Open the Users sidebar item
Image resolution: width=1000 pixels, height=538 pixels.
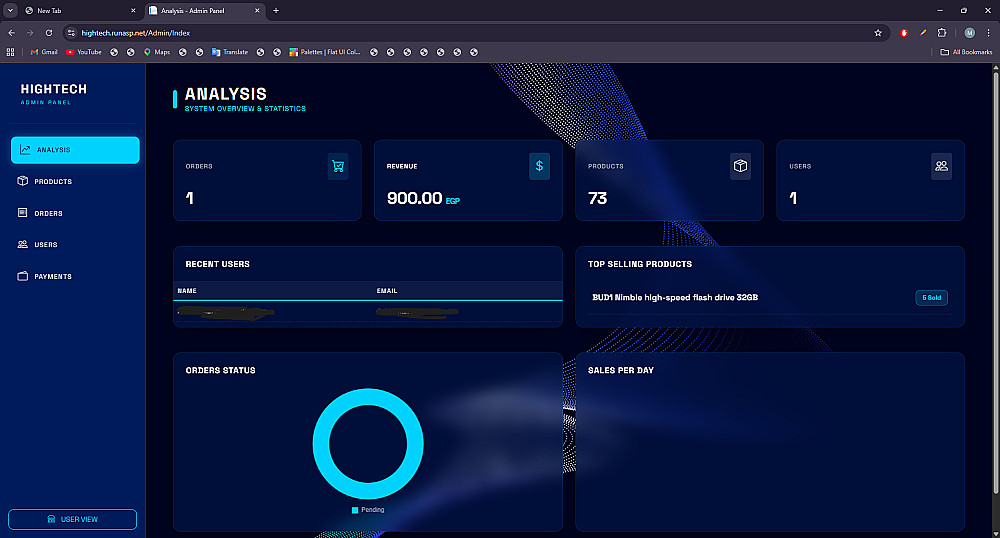[x=75, y=245]
